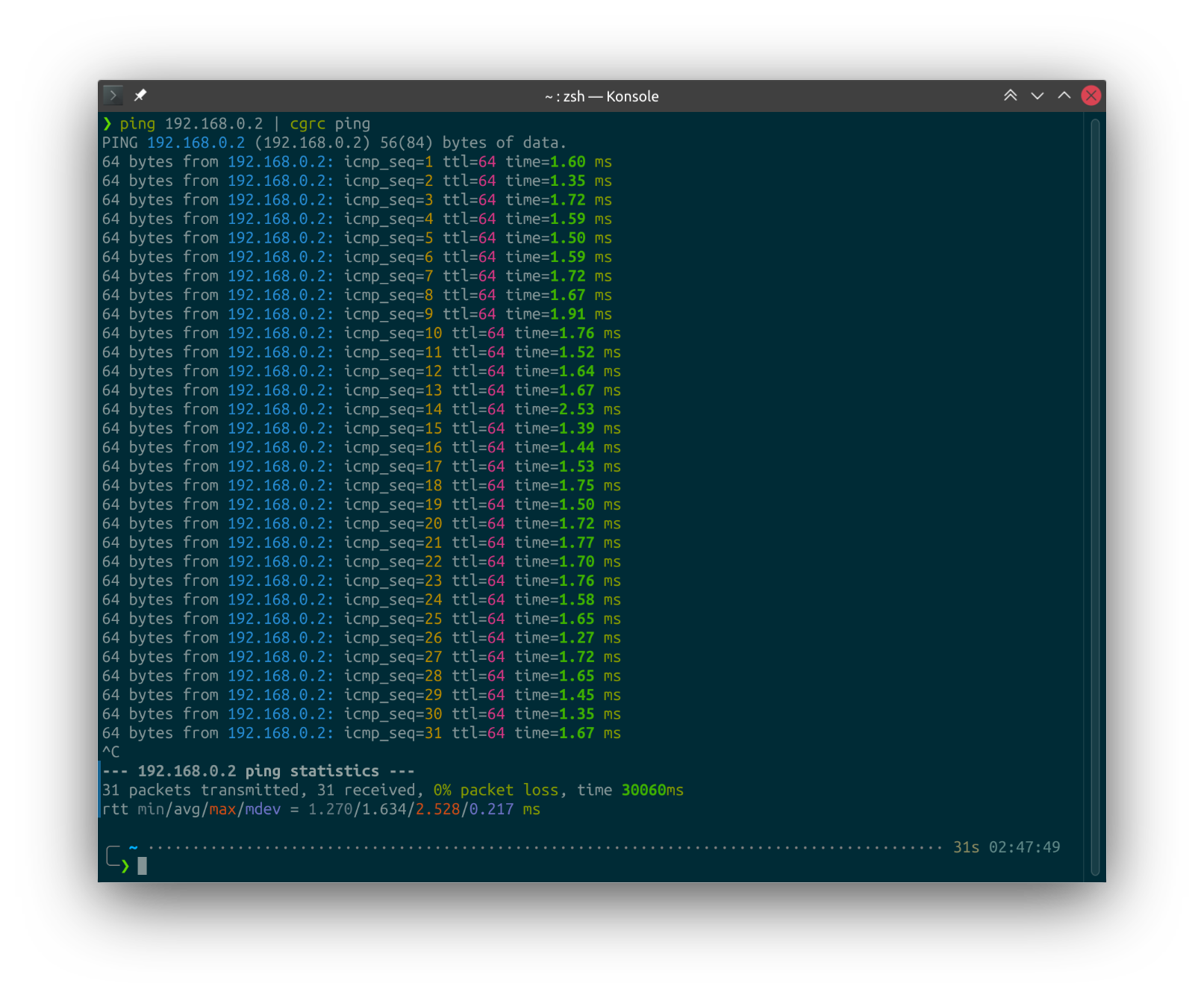Click the '31 packets transmitted' text
Image resolution: width=1204 pixels, height=998 pixels.
coord(200,790)
